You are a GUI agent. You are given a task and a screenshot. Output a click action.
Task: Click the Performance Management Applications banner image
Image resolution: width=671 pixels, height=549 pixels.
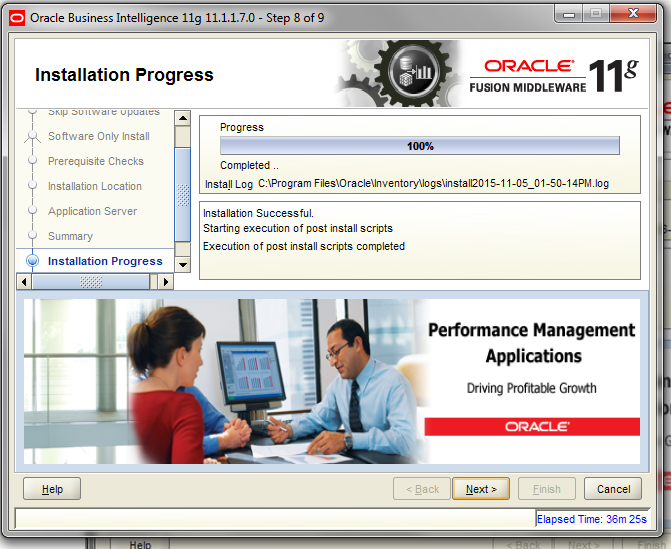pos(332,381)
